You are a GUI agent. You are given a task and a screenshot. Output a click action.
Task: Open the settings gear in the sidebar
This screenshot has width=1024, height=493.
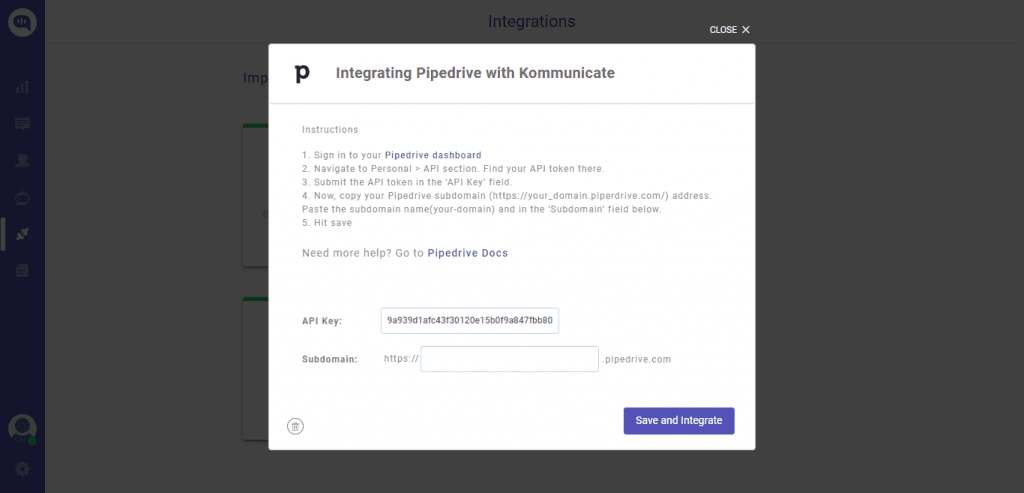pyautogui.click(x=22, y=468)
